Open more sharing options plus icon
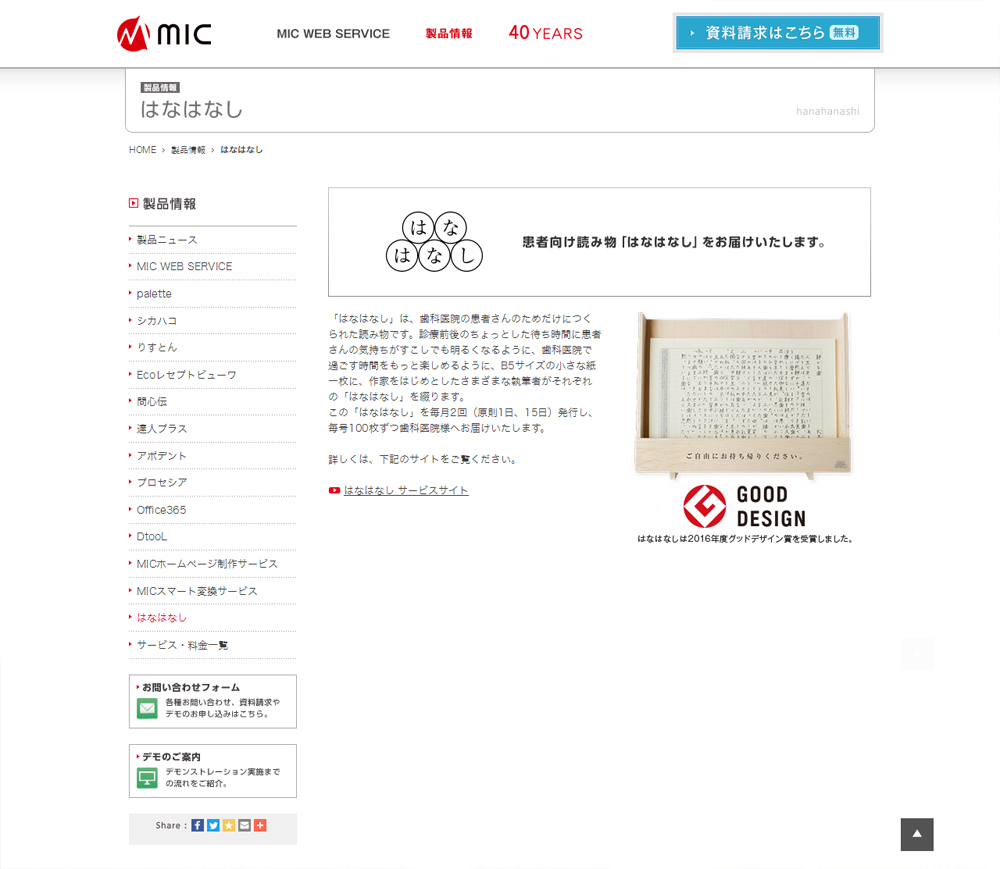This screenshot has width=1000, height=869. 260,825
